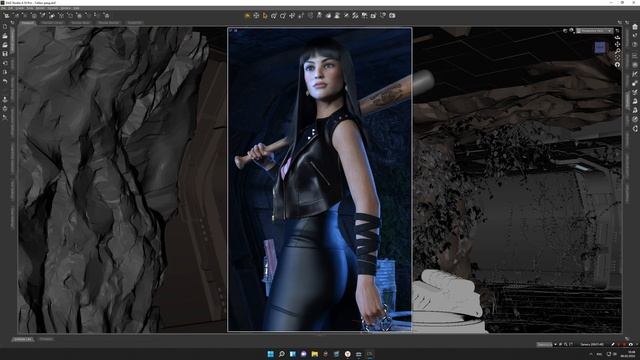Open the Help menu
Viewport: 640px width, 360px height.
[76, 8]
